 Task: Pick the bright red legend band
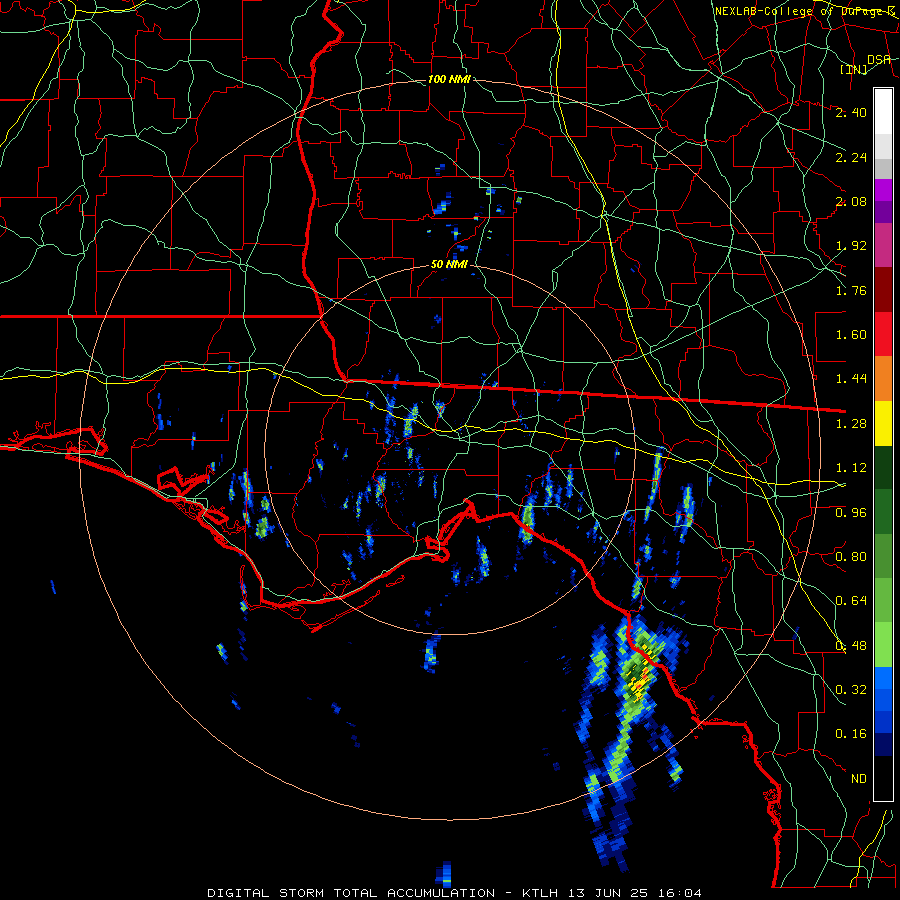883,334
